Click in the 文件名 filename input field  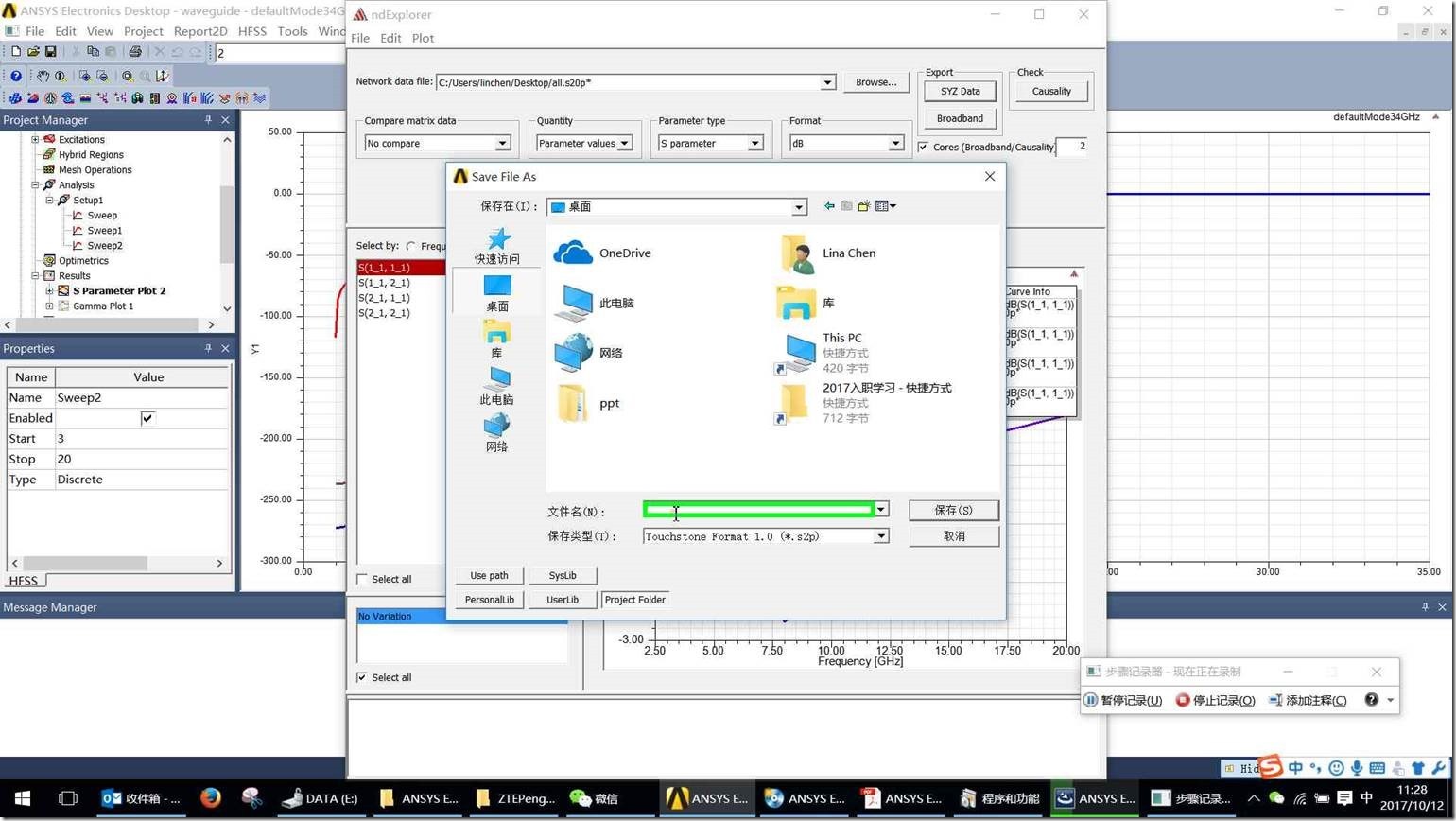click(758, 510)
